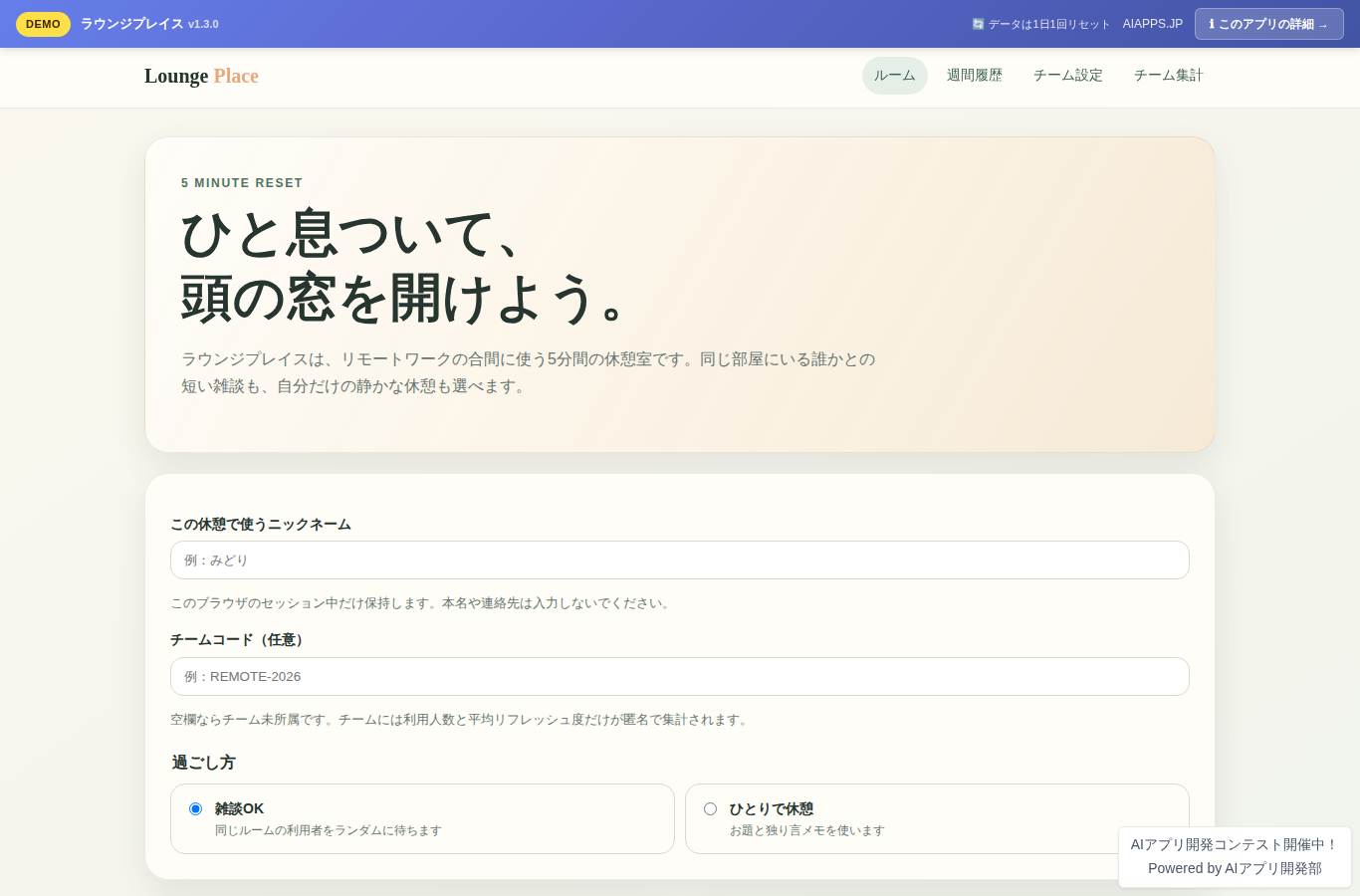Click the AIアプリ開発コンテスト開催中！ banner

tap(1235, 844)
